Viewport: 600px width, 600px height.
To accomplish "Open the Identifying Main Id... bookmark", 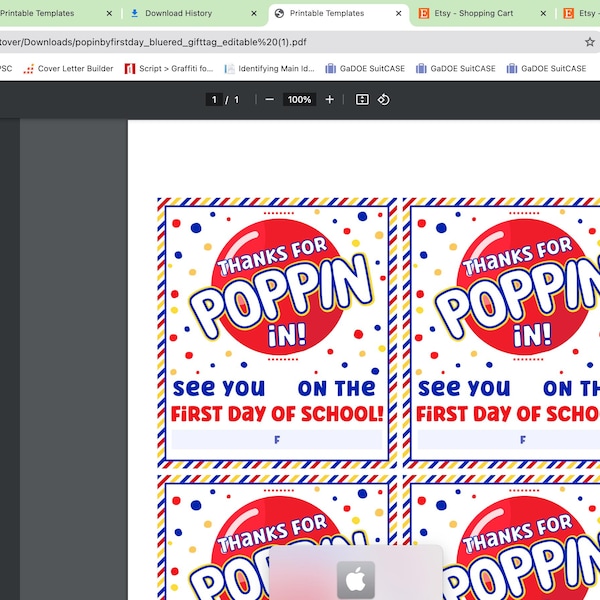I will pyautogui.click(x=269, y=68).
